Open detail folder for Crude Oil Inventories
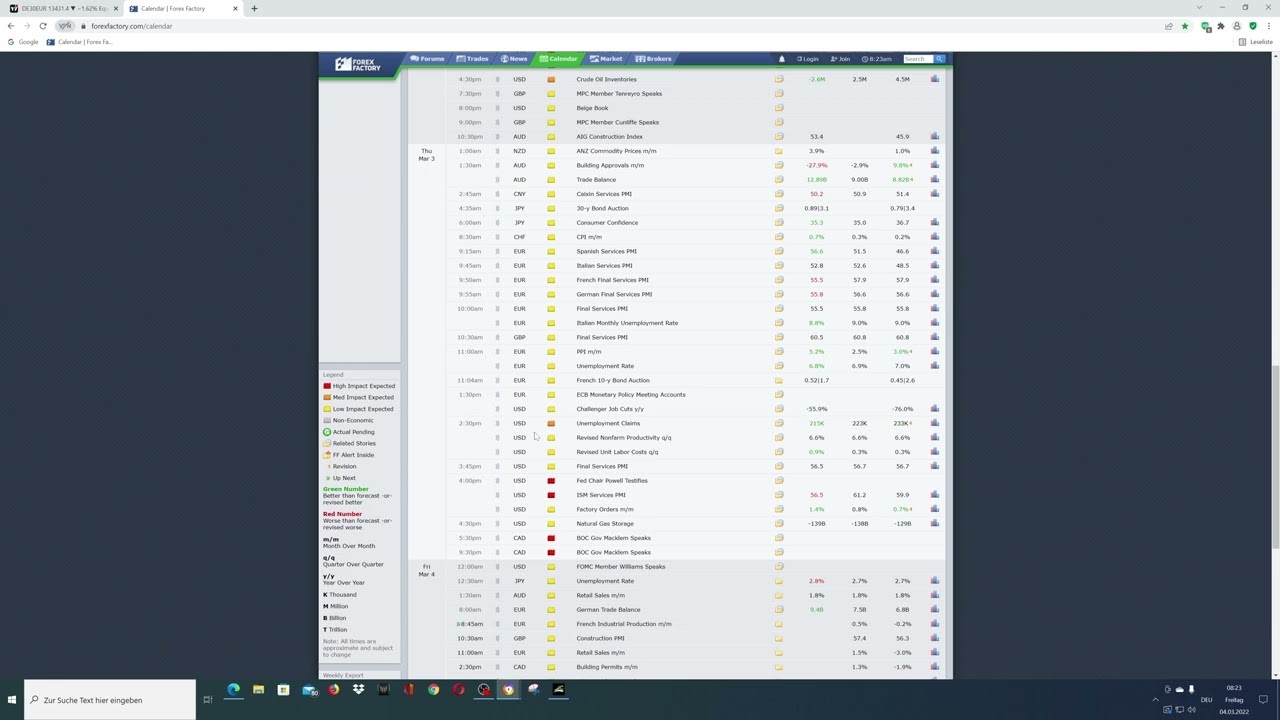 point(779,79)
